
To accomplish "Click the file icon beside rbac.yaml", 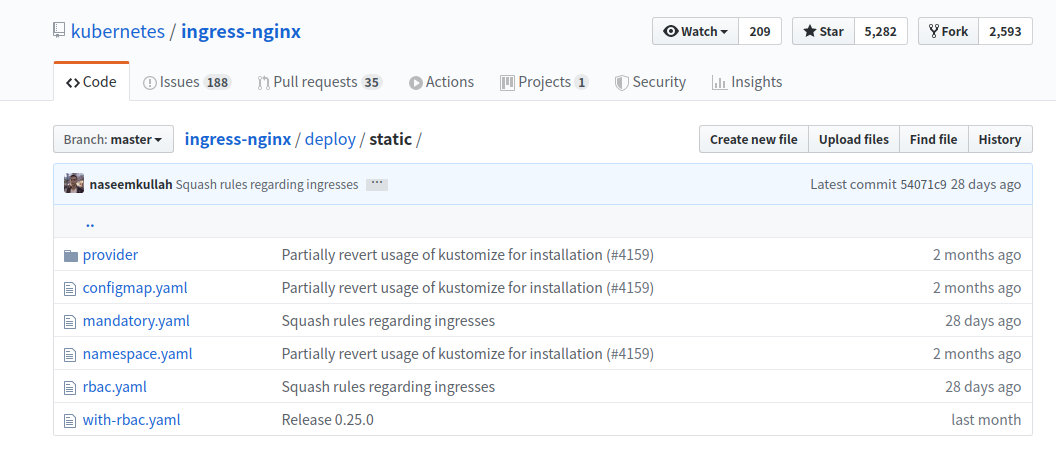I will coord(69,388).
